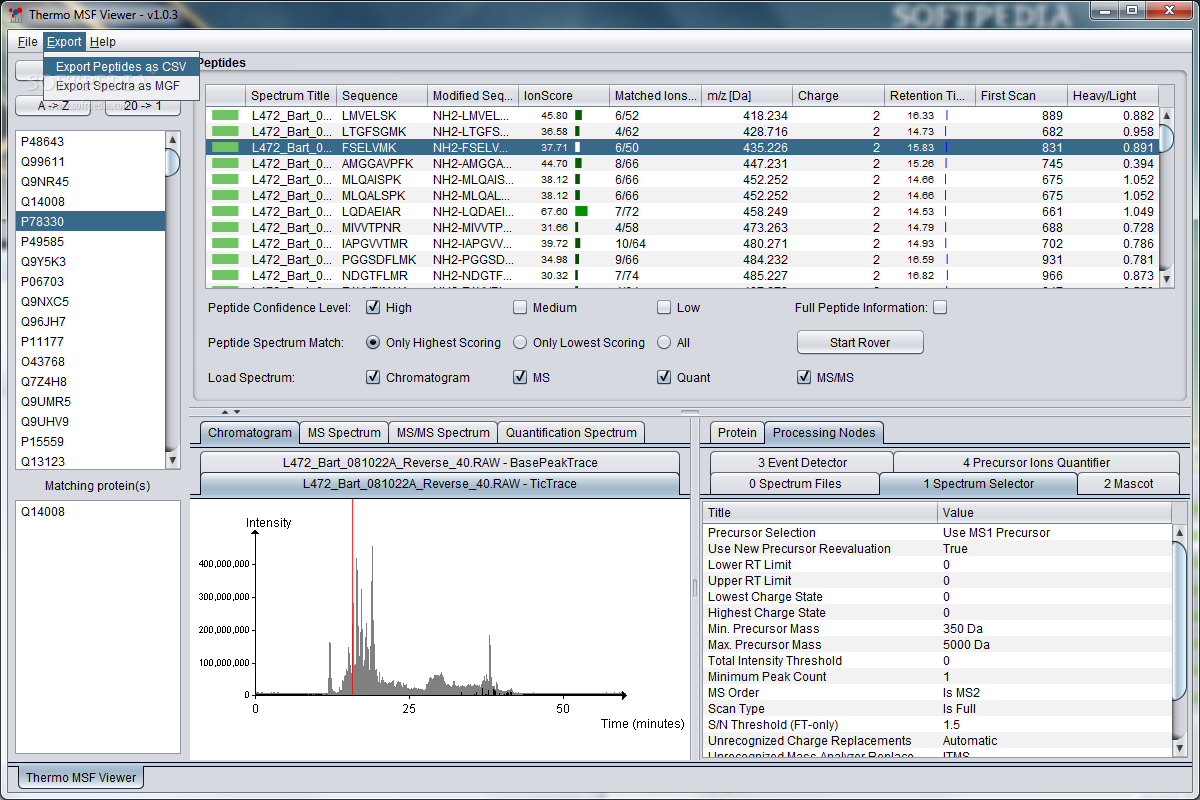Select the LMVELSK peptide row
The image size is (1200, 800).
(x=682, y=115)
